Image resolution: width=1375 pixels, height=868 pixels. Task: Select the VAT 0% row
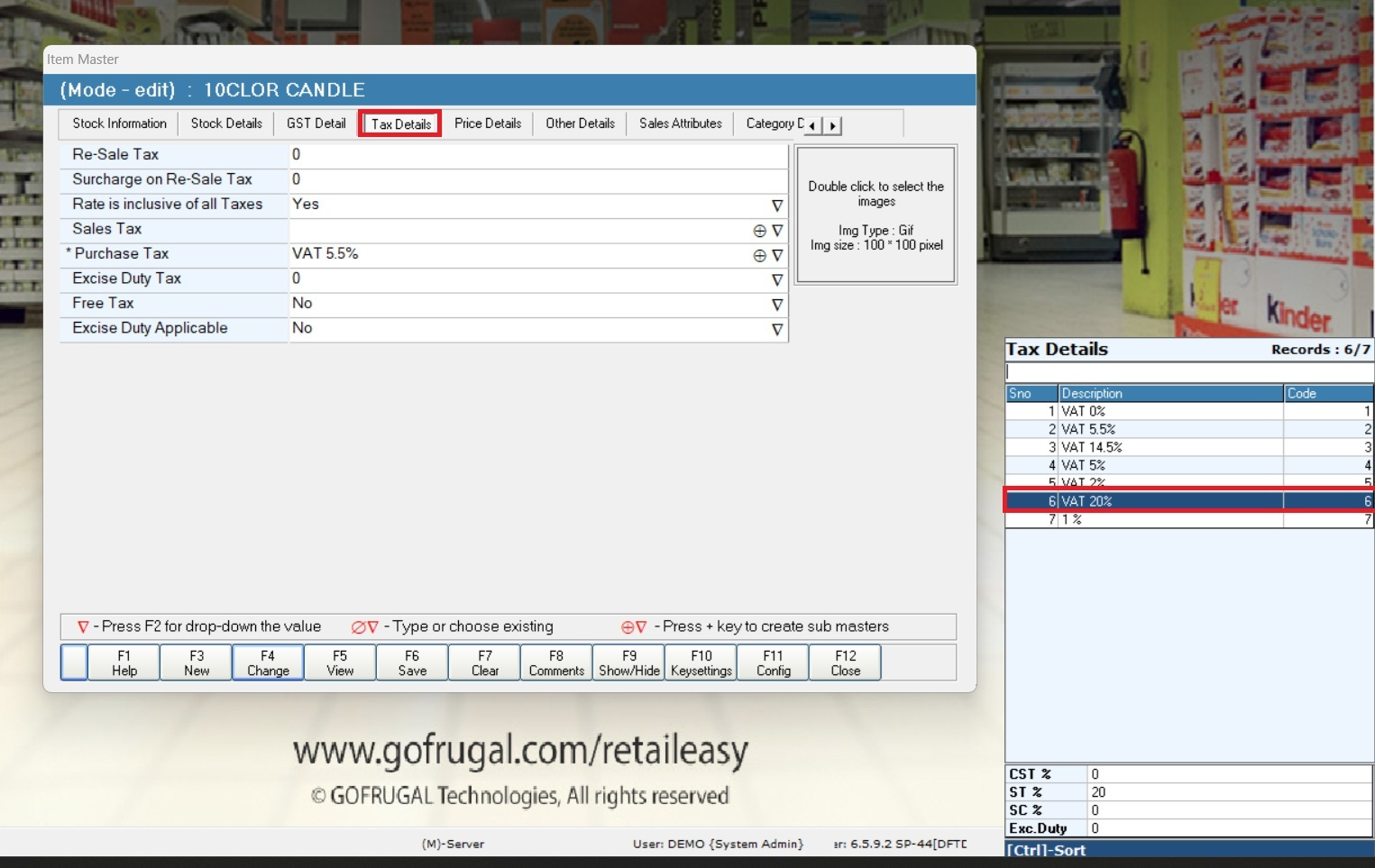tap(1189, 411)
